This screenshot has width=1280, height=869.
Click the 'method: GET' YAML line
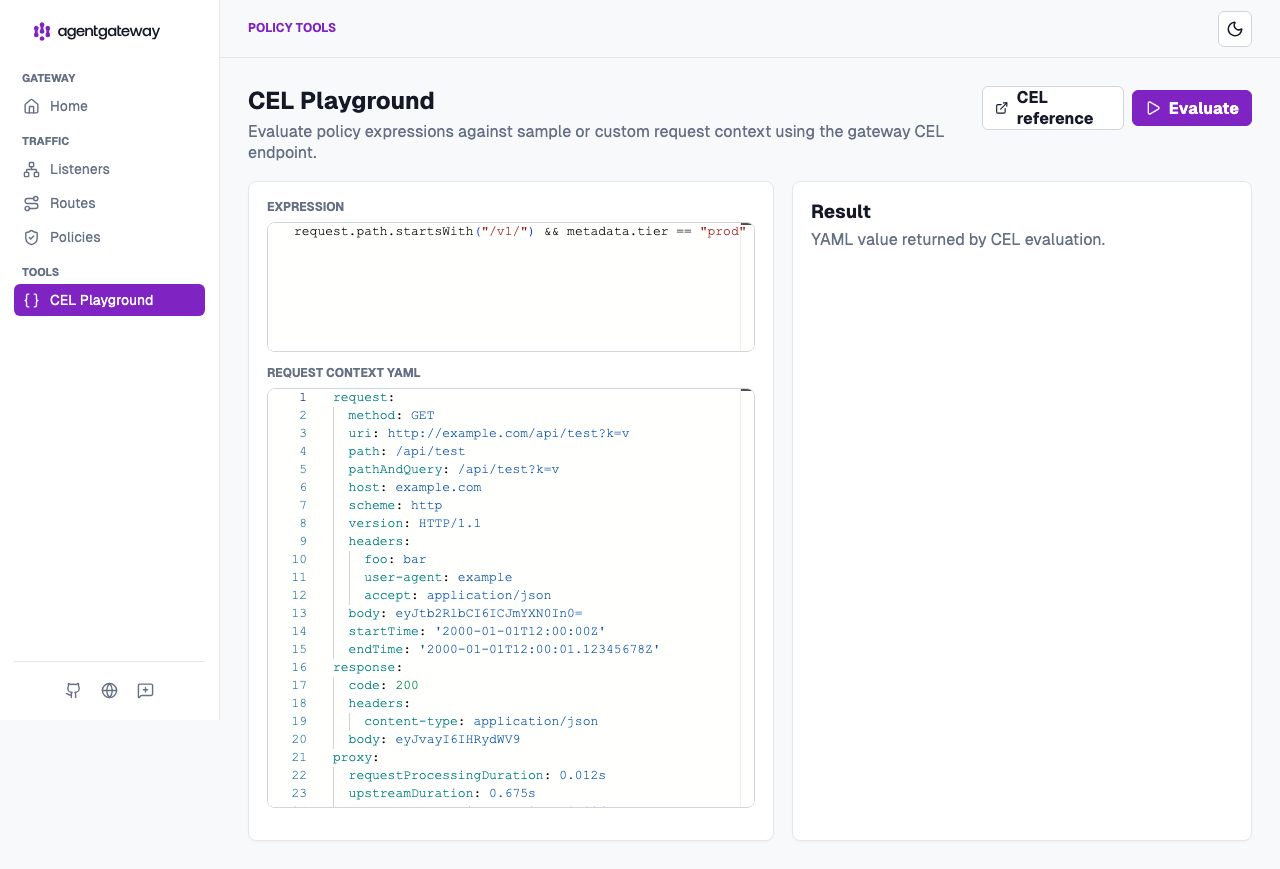click(391, 415)
